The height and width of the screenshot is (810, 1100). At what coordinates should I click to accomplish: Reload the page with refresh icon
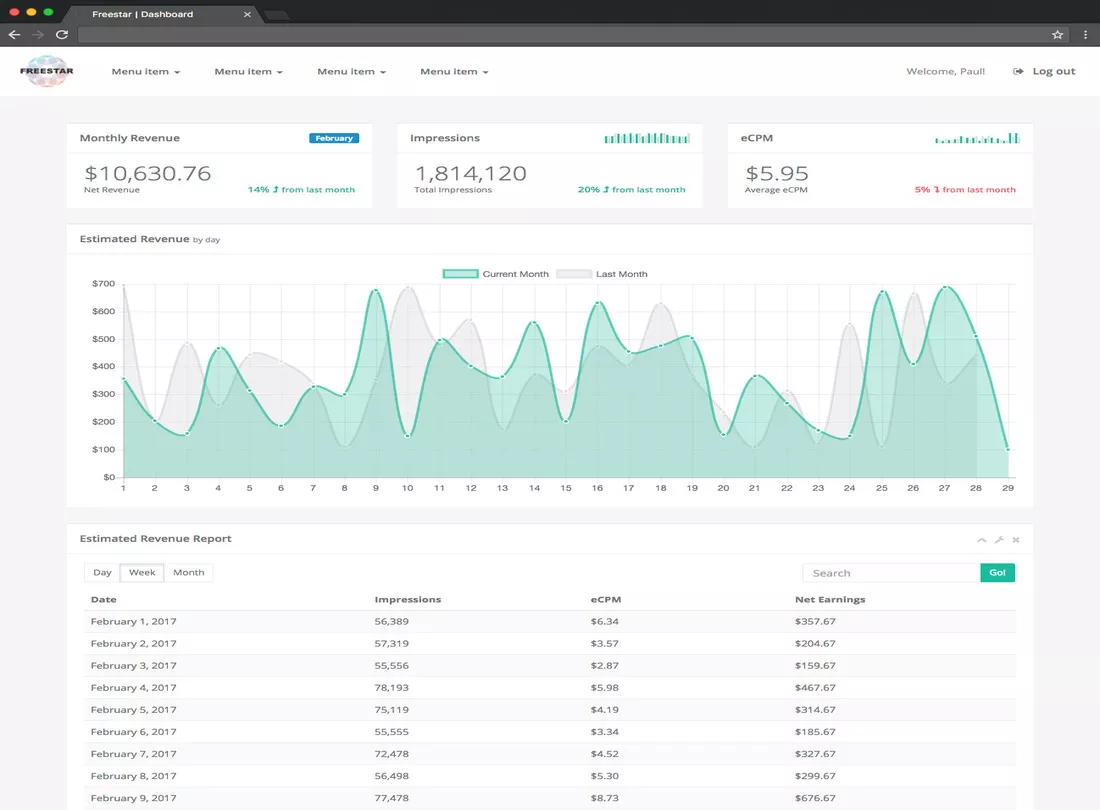click(x=62, y=34)
